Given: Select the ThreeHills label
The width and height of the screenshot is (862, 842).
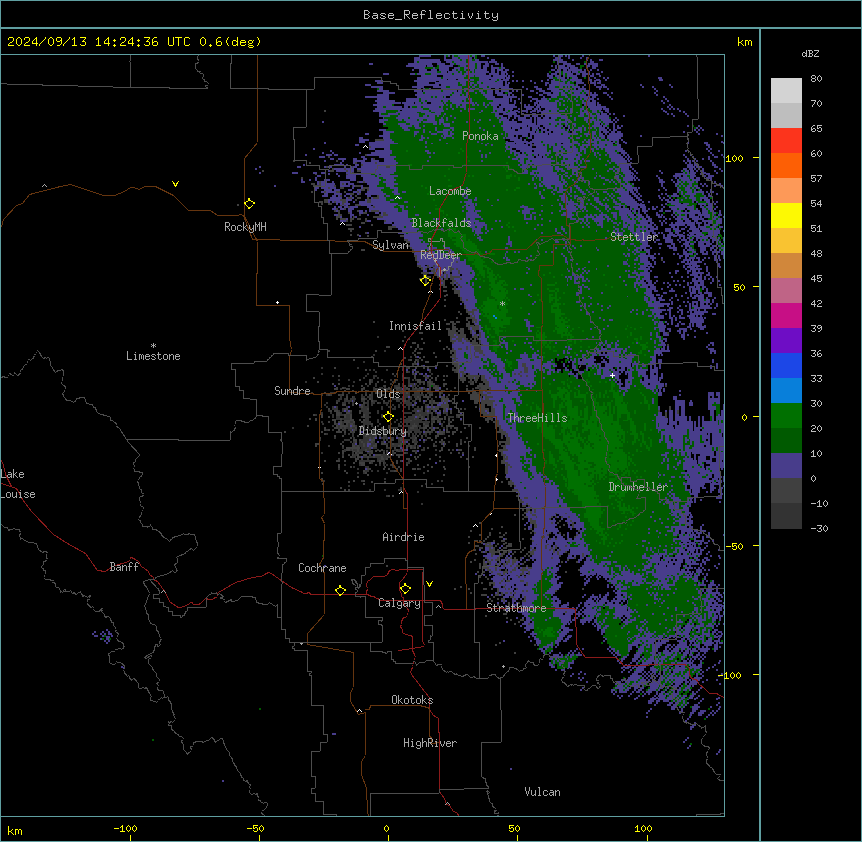Looking at the screenshot, I should pos(537,418).
